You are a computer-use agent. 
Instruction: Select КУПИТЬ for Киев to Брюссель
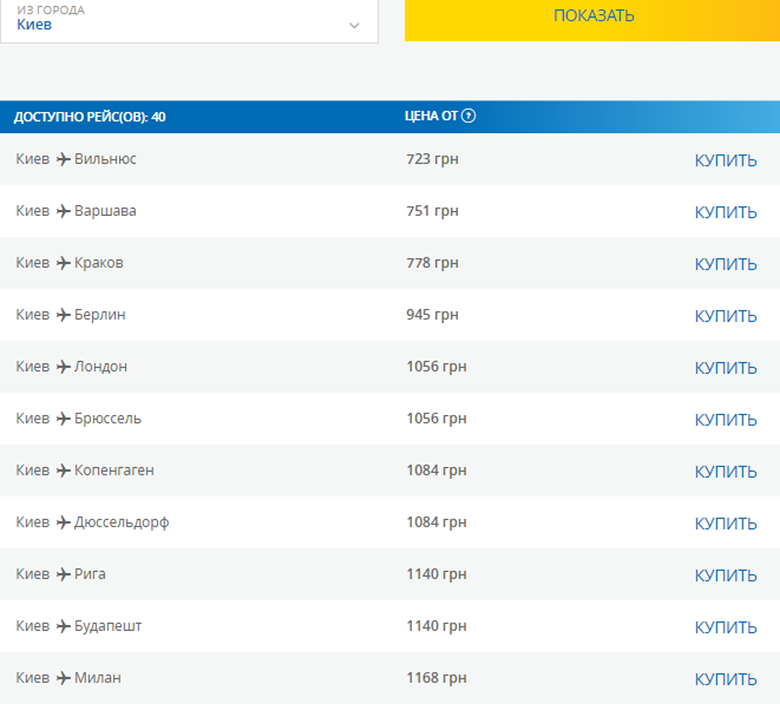(725, 420)
